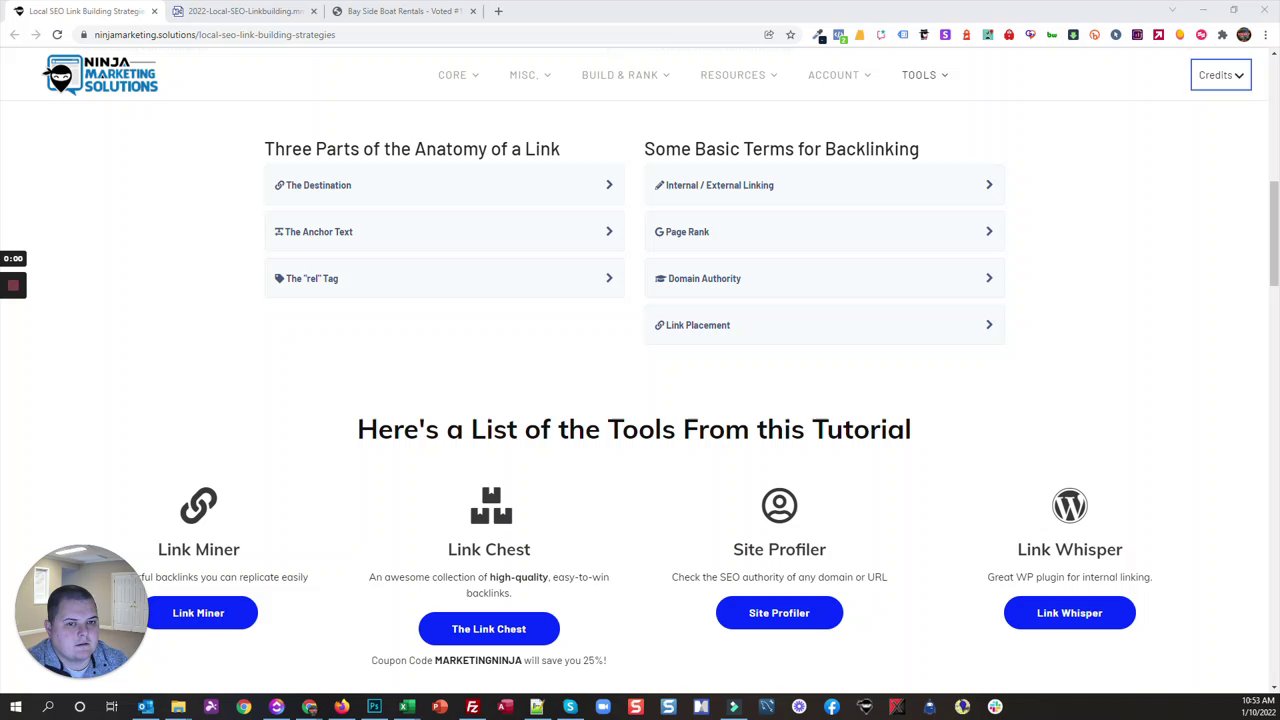Close the 2022-Local-SEO-Linkbuilding tab
The height and width of the screenshot is (720, 1280).
(x=313, y=11)
